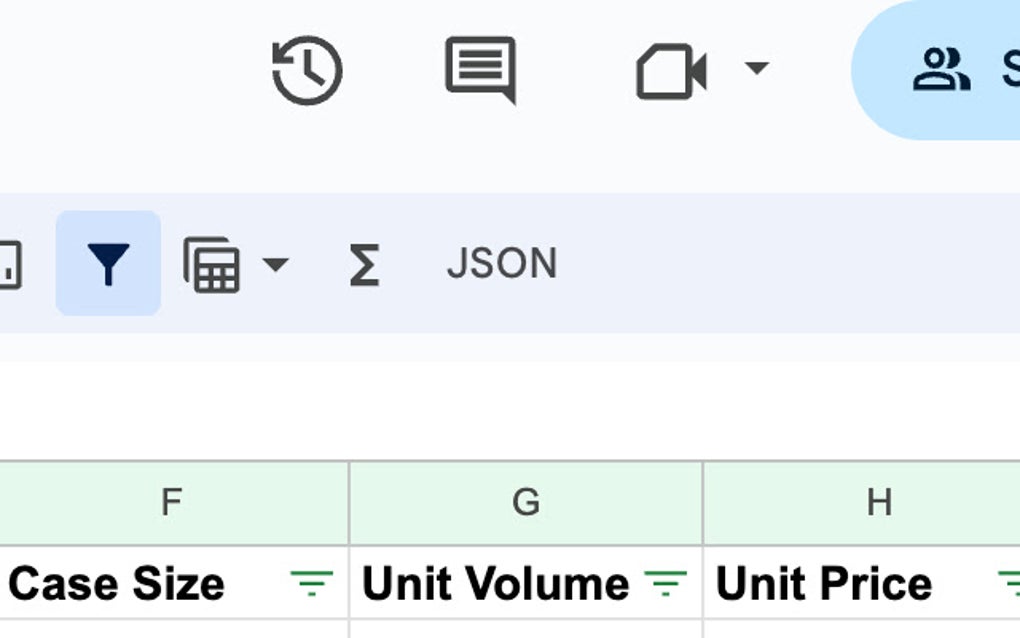This screenshot has width=1020, height=638.
Task: Expand the arrow beside the camera icon
Action: point(757,69)
